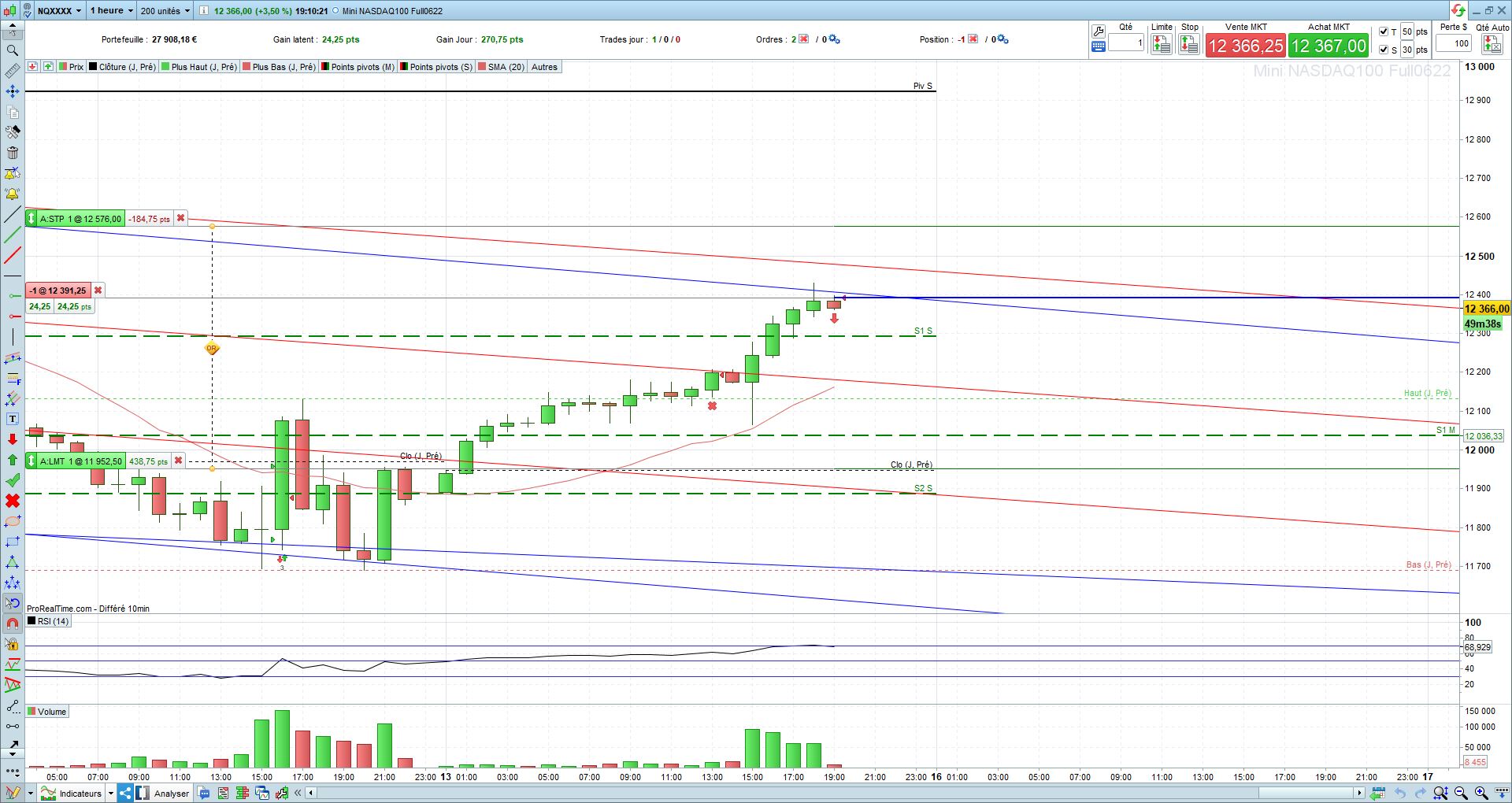
Task: Select the Points pivots (M) tab
Action: click(358, 67)
